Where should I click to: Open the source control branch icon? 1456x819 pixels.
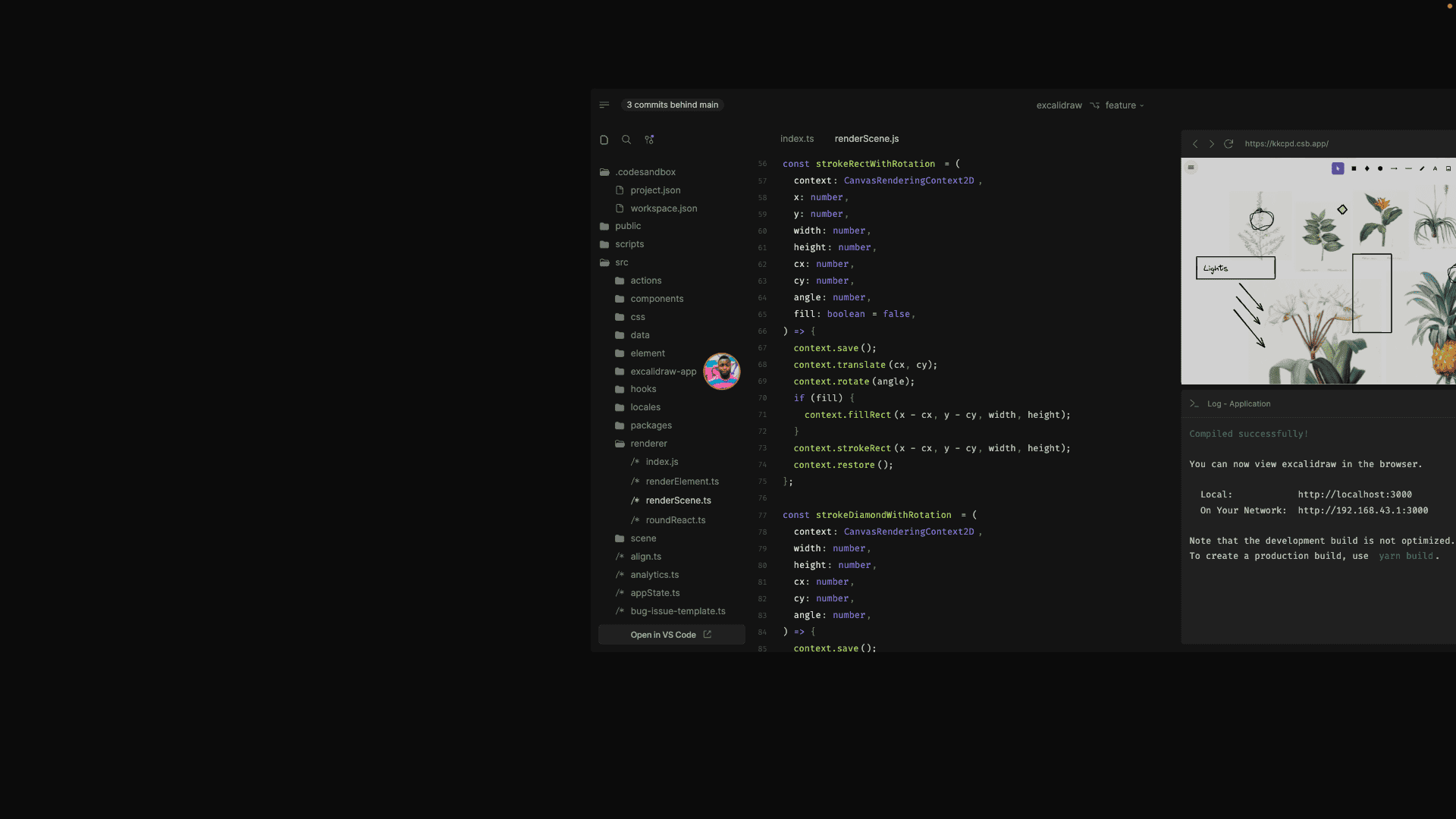coord(649,140)
